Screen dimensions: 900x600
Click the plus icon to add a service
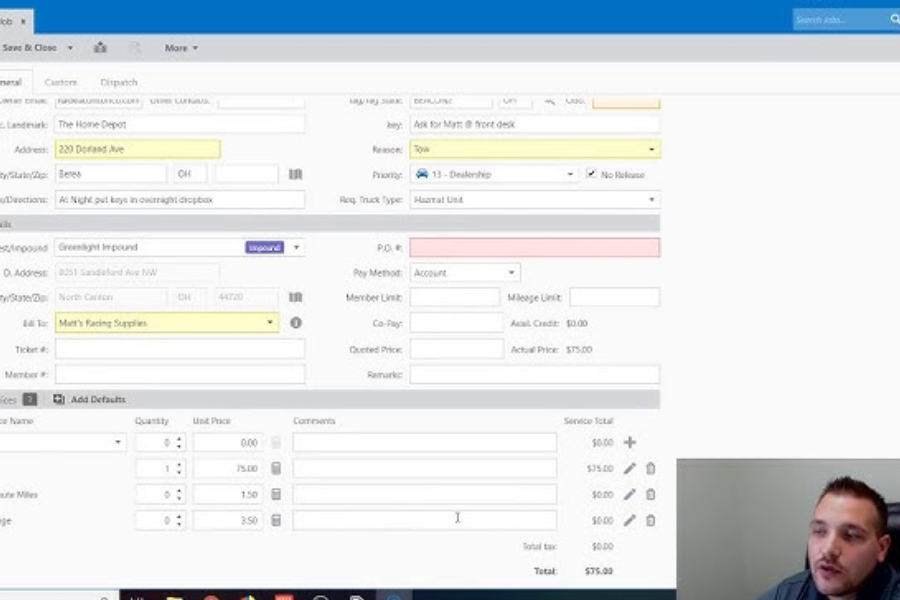coord(630,442)
